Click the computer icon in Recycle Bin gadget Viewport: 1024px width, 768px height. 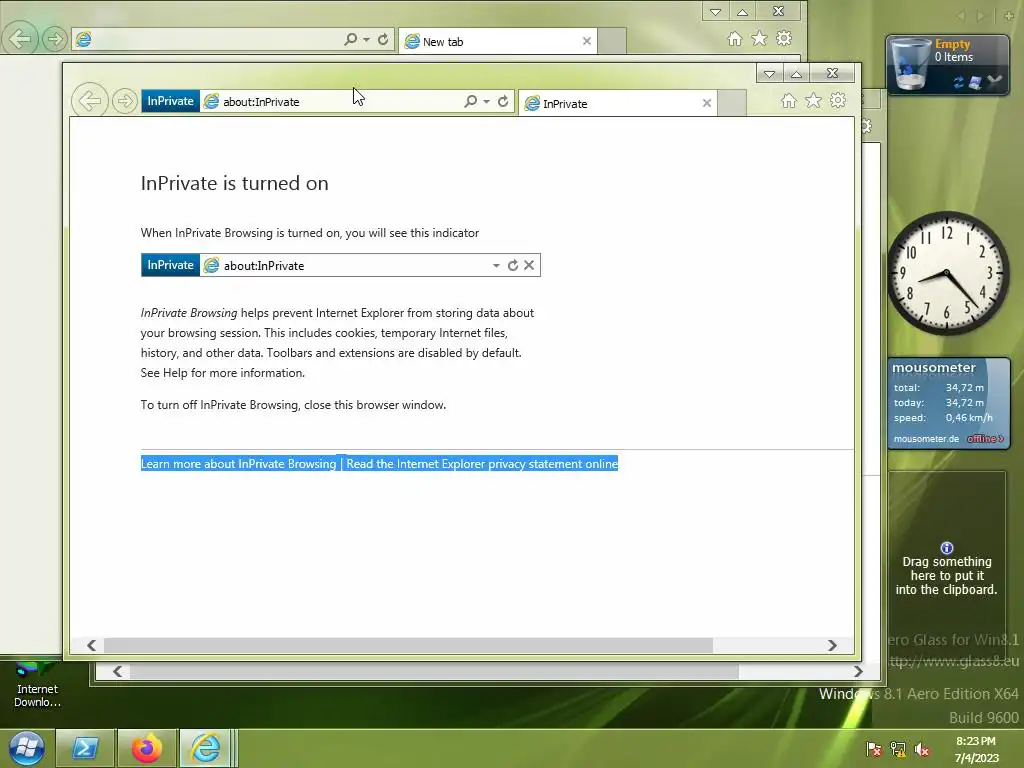tap(975, 82)
